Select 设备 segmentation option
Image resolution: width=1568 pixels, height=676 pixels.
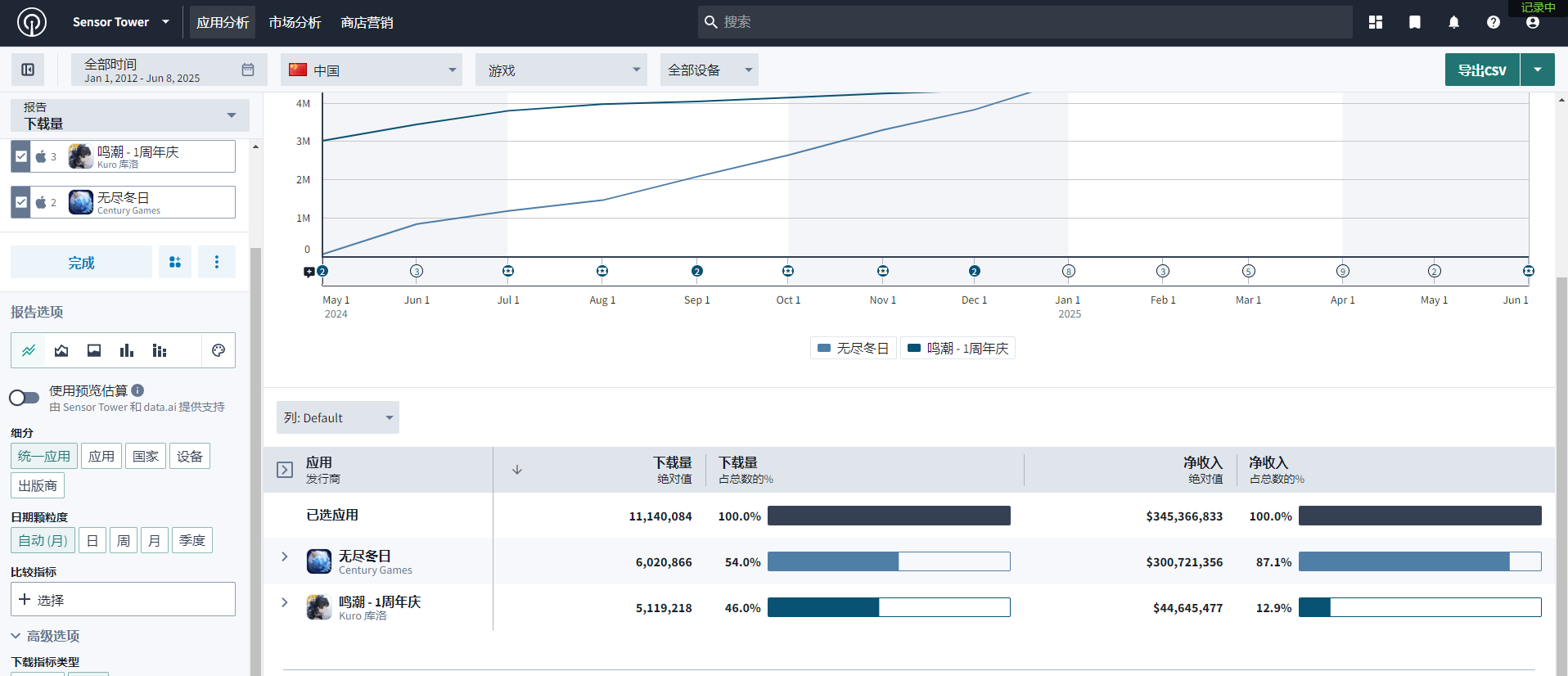190,456
